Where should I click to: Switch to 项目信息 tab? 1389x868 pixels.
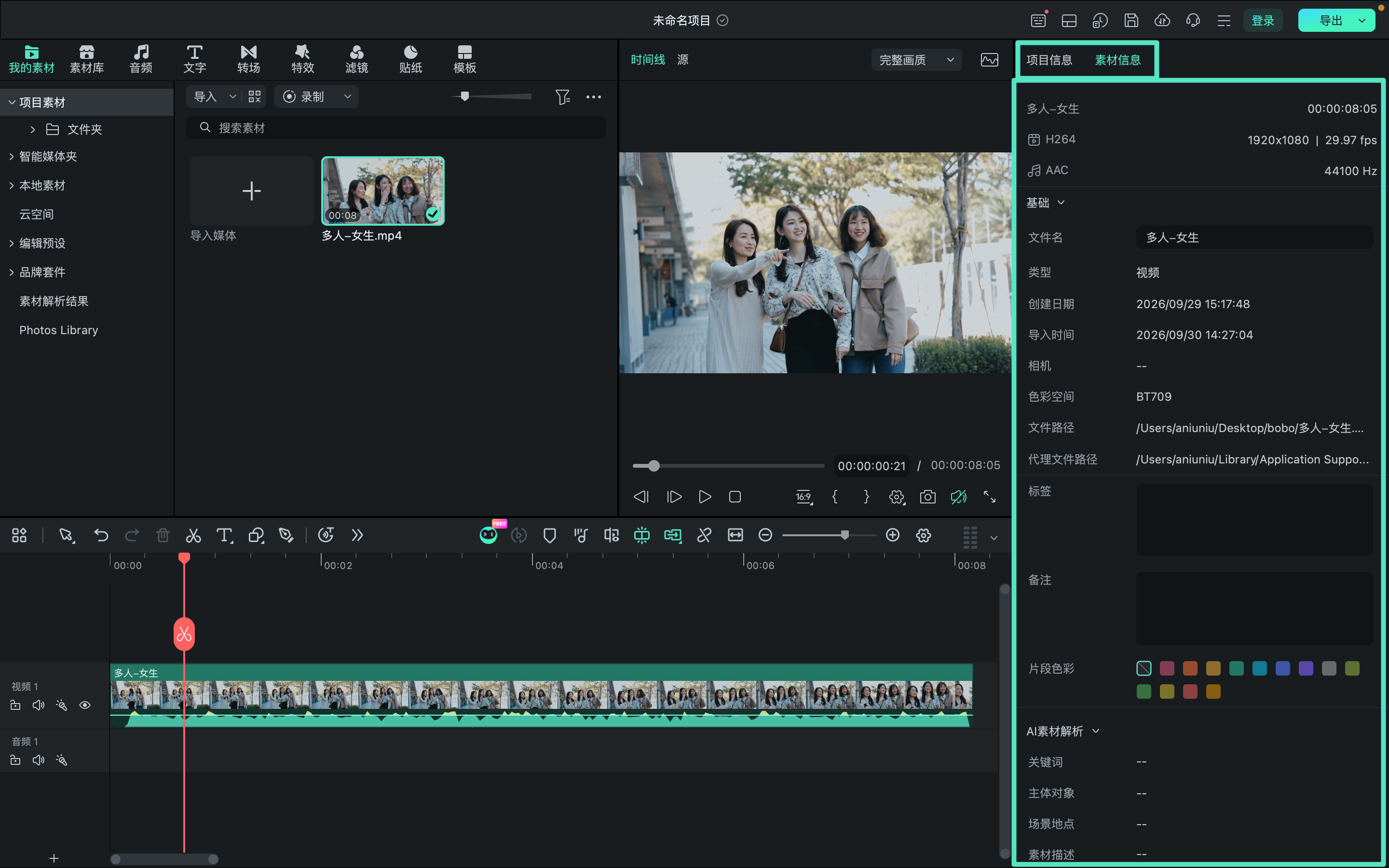point(1049,60)
